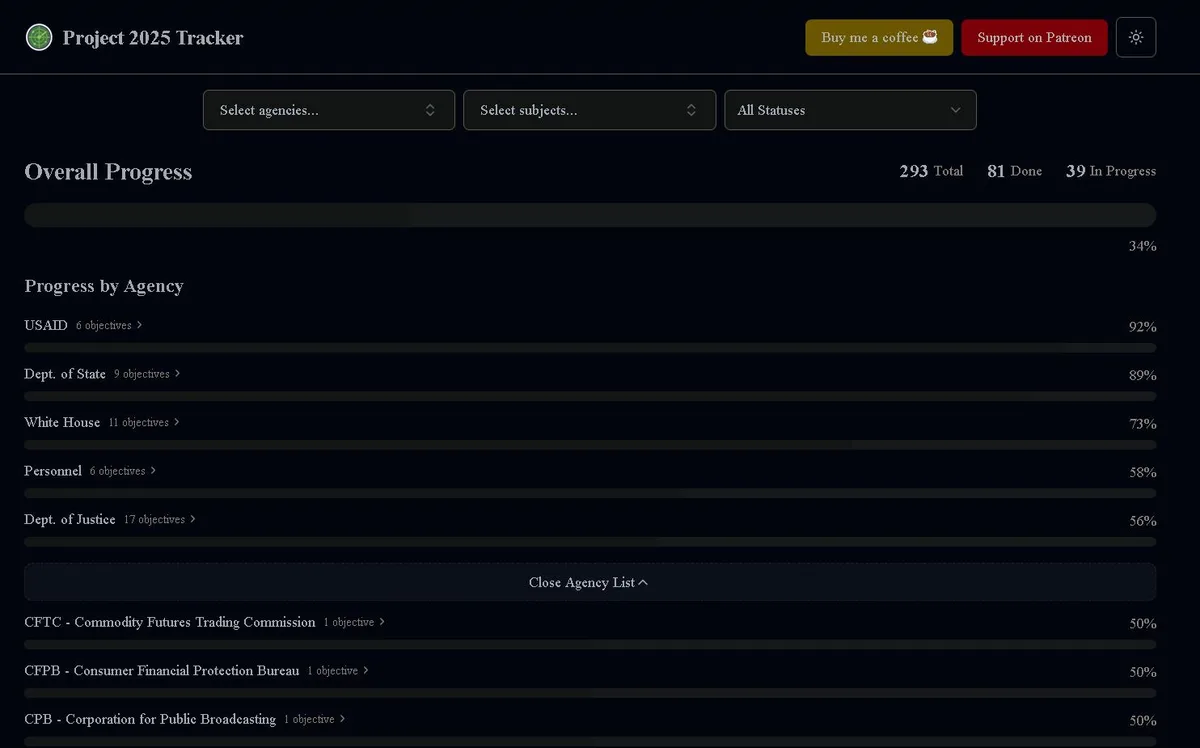The image size is (1200, 748).
Task: Click the 73% value for White House
Action: [x=1143, y=424]
